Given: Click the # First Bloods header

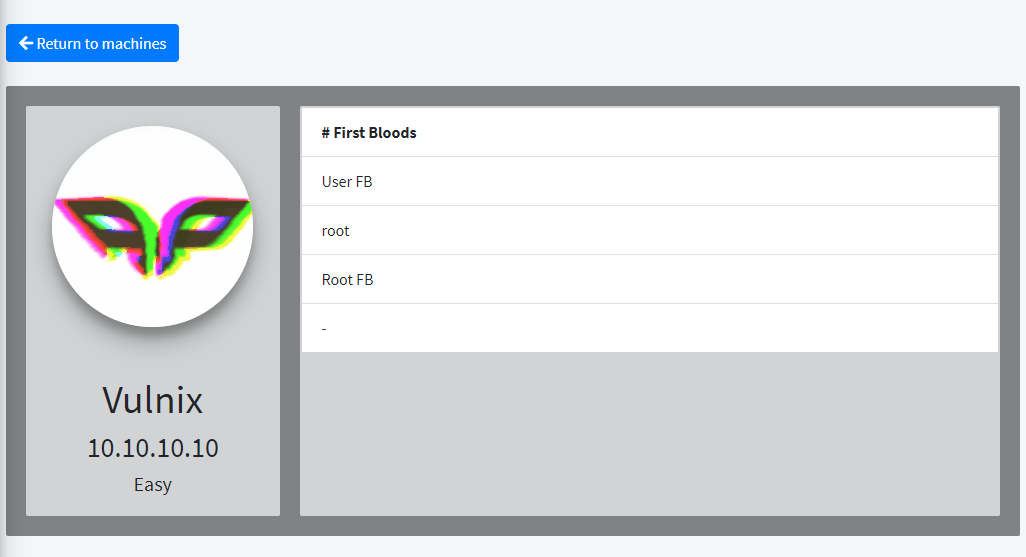Looking at the screenshot, I should [x=369, y=133].
